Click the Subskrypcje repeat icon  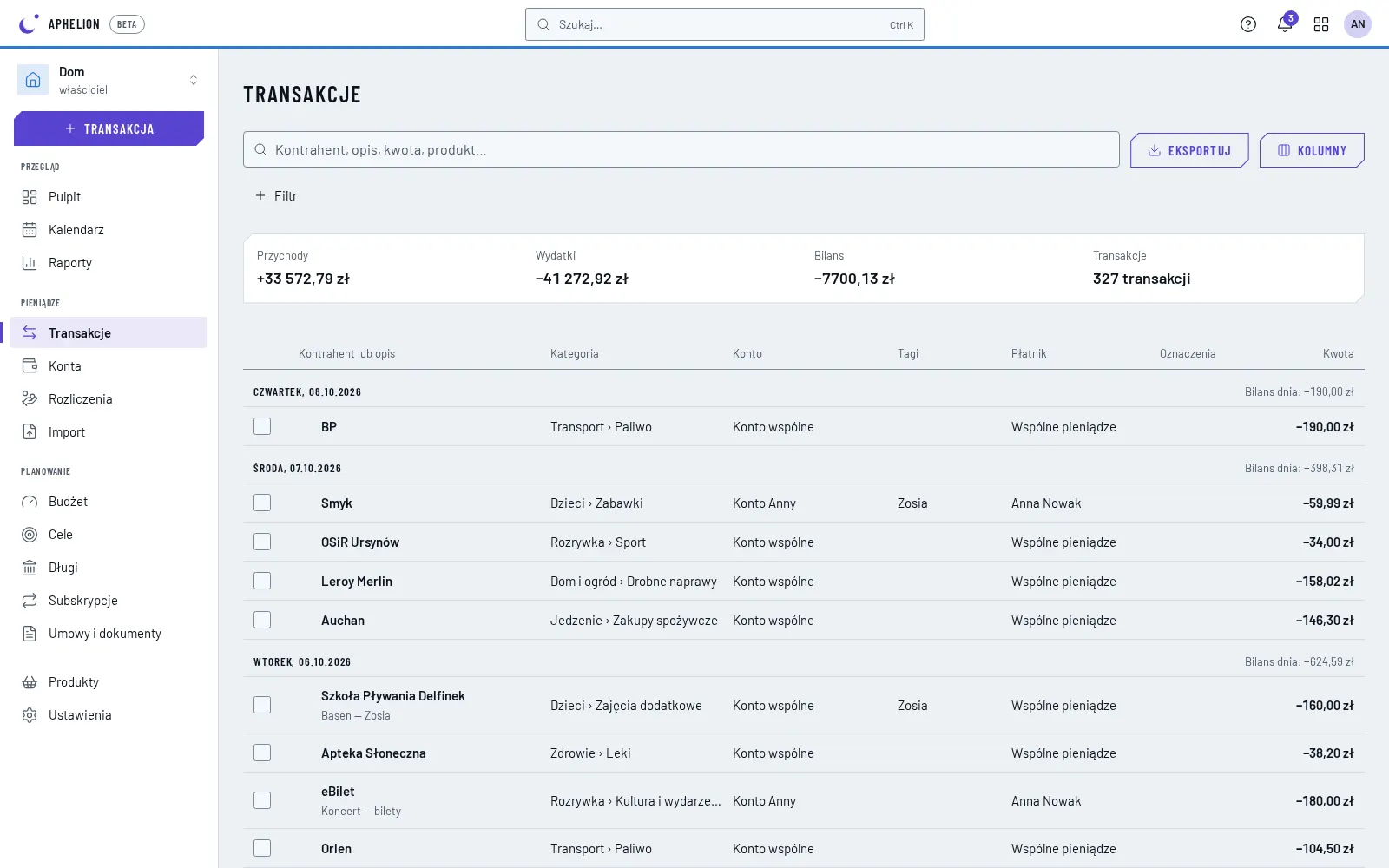pos(30,601)
